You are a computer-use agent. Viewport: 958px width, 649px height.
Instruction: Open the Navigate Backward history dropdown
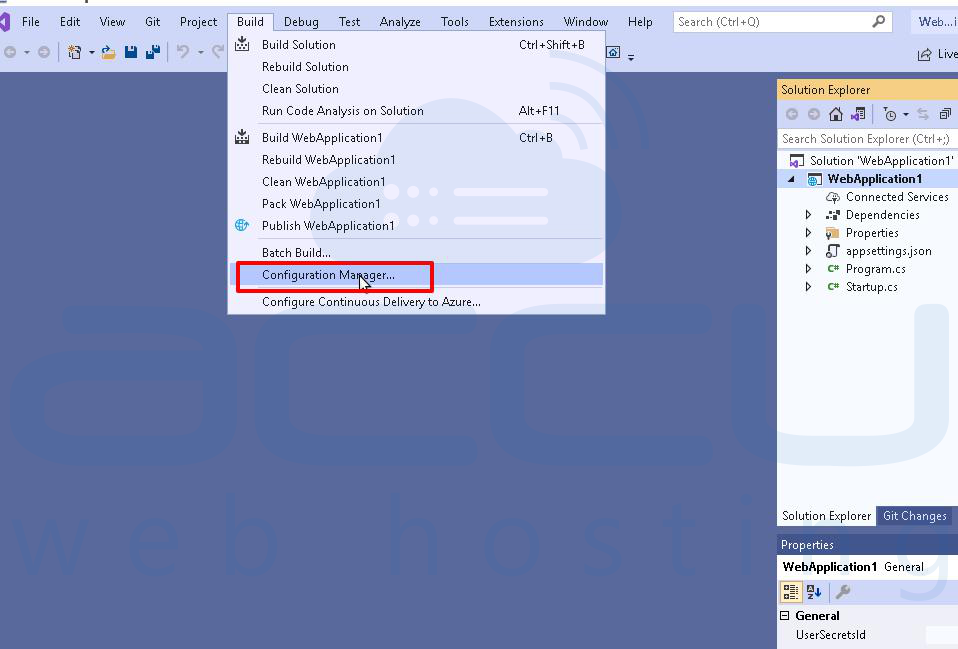[x=27, y=53]
